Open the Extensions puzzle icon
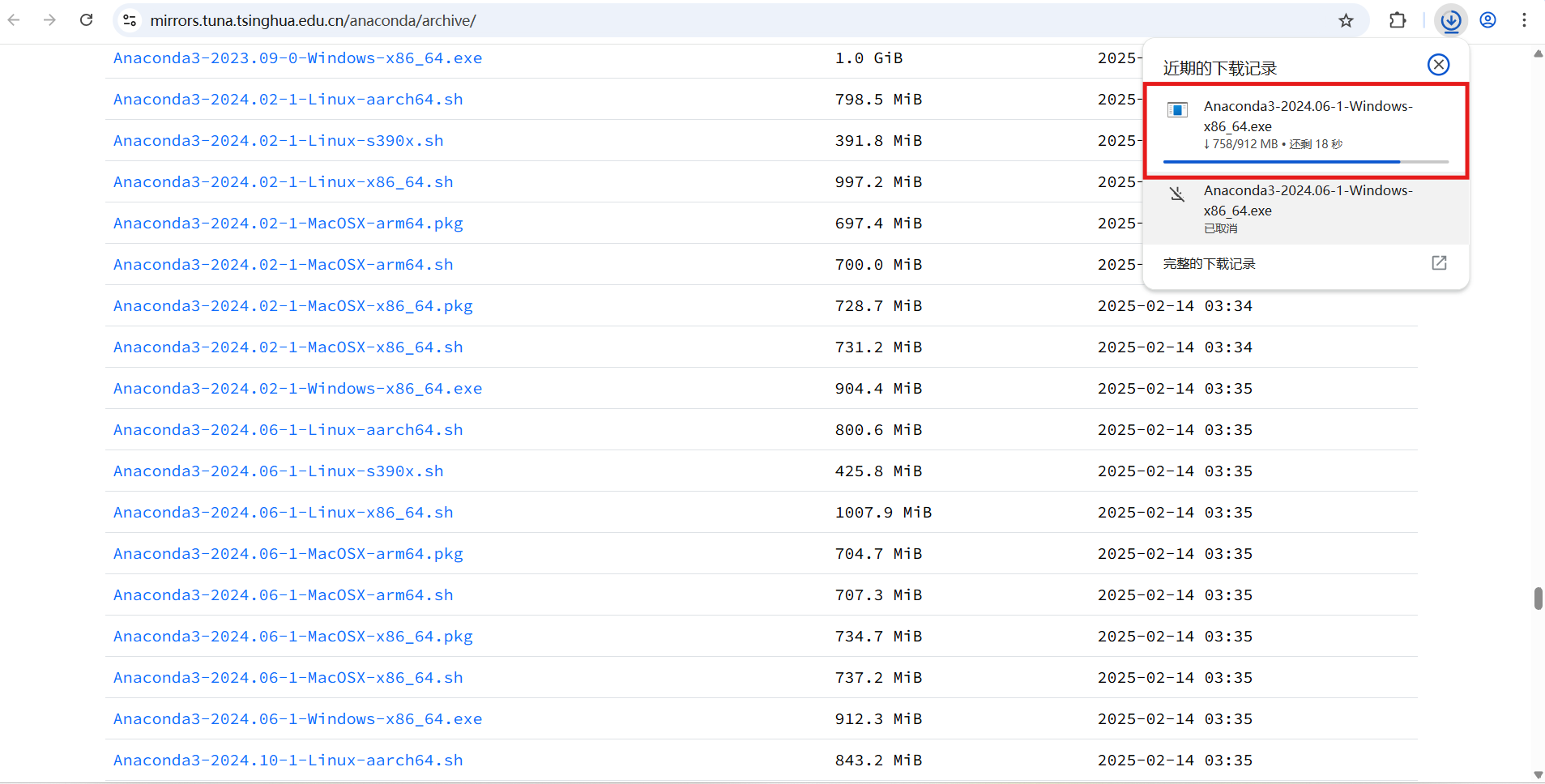This screenshot has height=784, width=1545. pos(1398,20)
